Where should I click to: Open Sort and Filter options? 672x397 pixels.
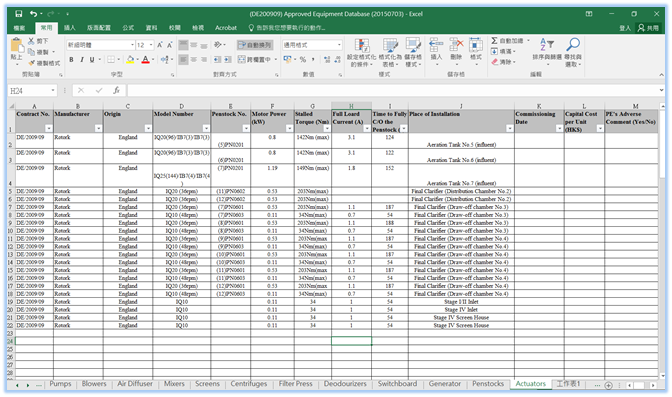(x=547, y=52)
